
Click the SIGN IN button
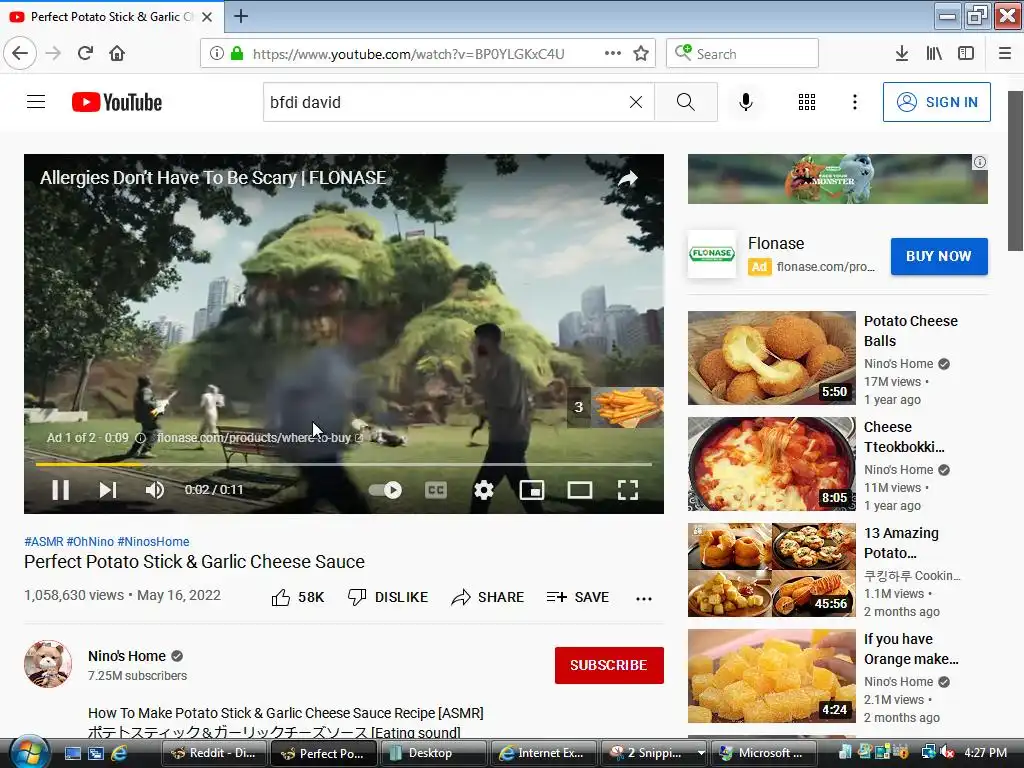click(x=936, y=102)
